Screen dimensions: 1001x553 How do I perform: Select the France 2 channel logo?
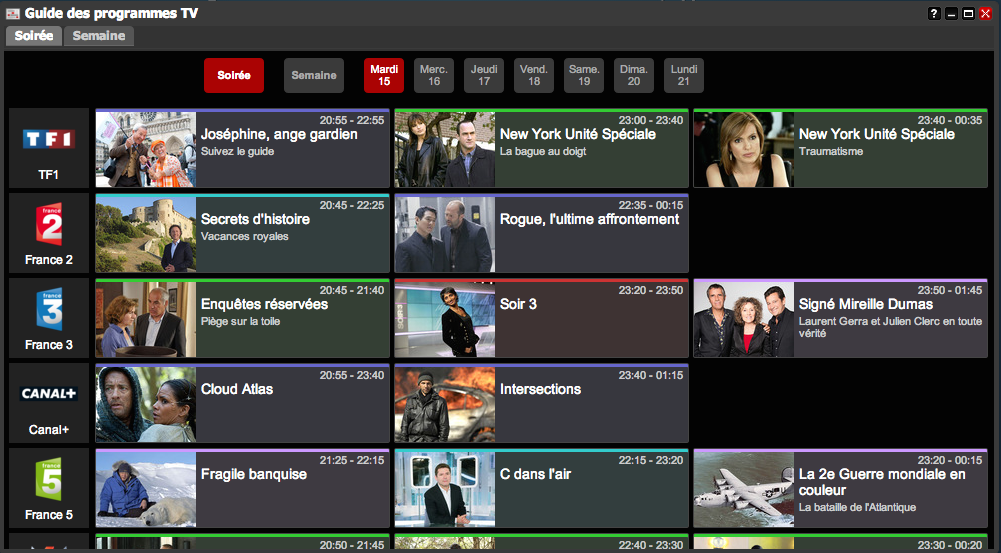48,225
